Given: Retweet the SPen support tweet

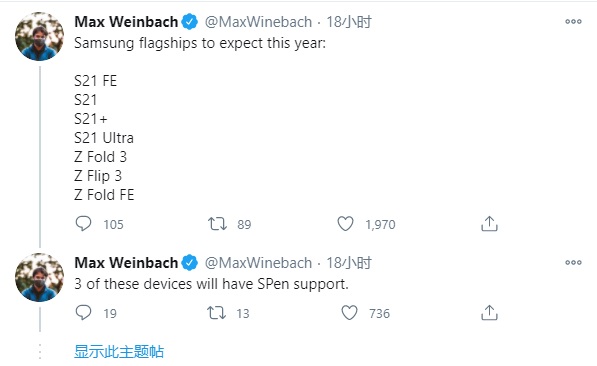Looking at the screenshot, I should [217, 313].
